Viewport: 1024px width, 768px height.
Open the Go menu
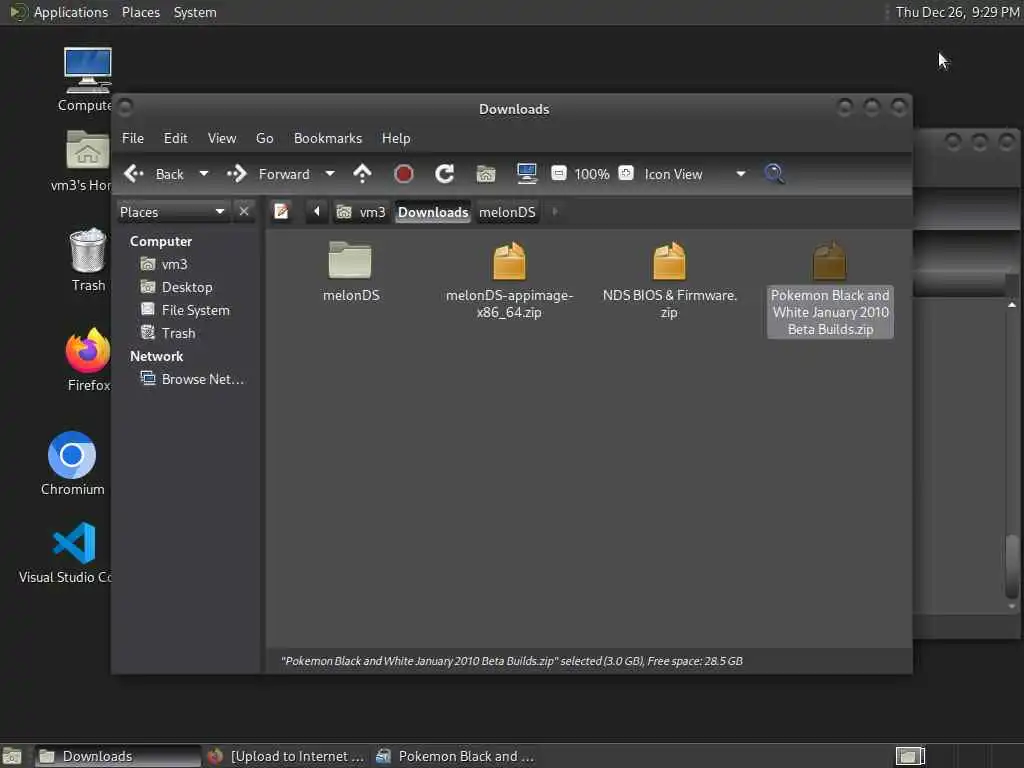click(x=264, y=138)
